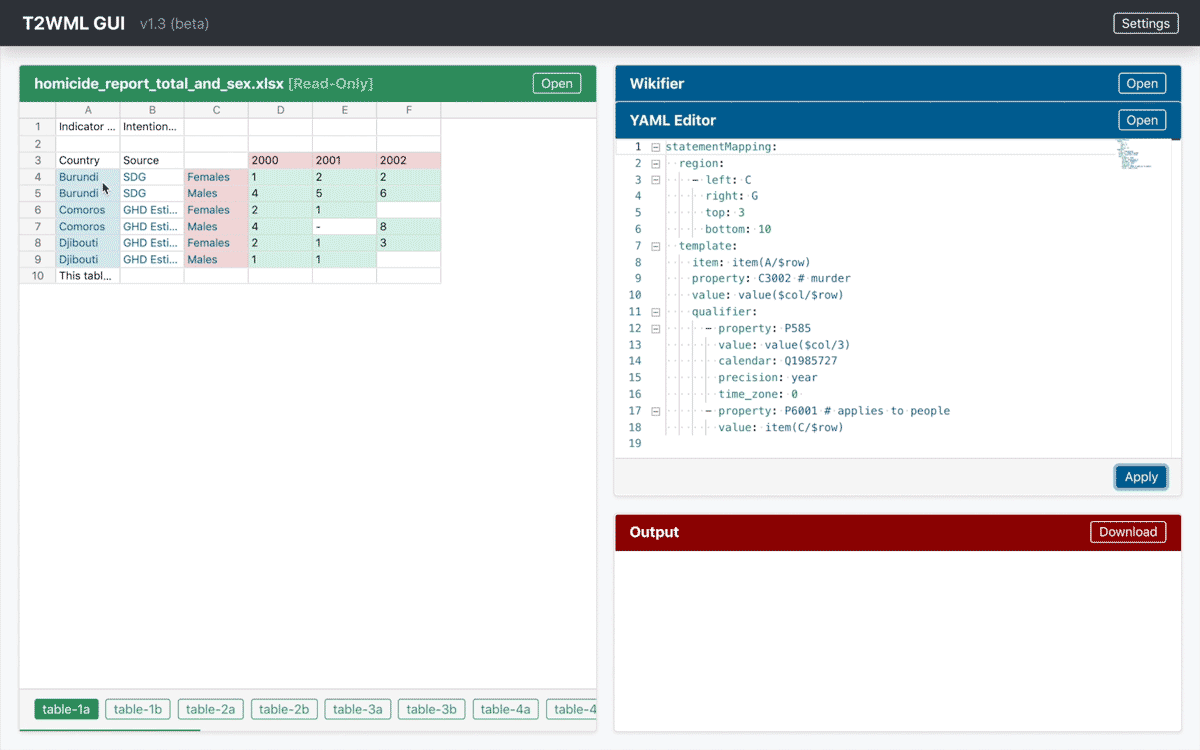Switch to the table-3b sheet tab
Screen dimensions: 1200x750
coord(431,709)
